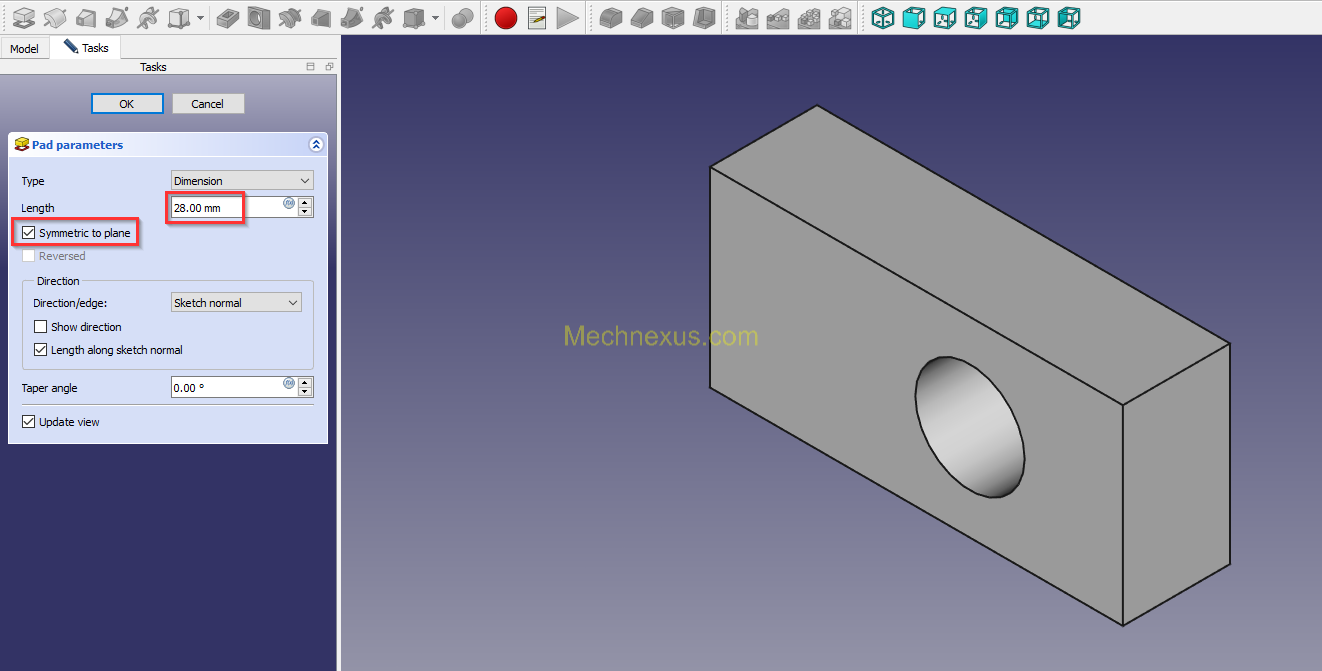Select the Subtractive loft tool
Viewport: 1322px width, 671px height.
(x=320, y=17)
